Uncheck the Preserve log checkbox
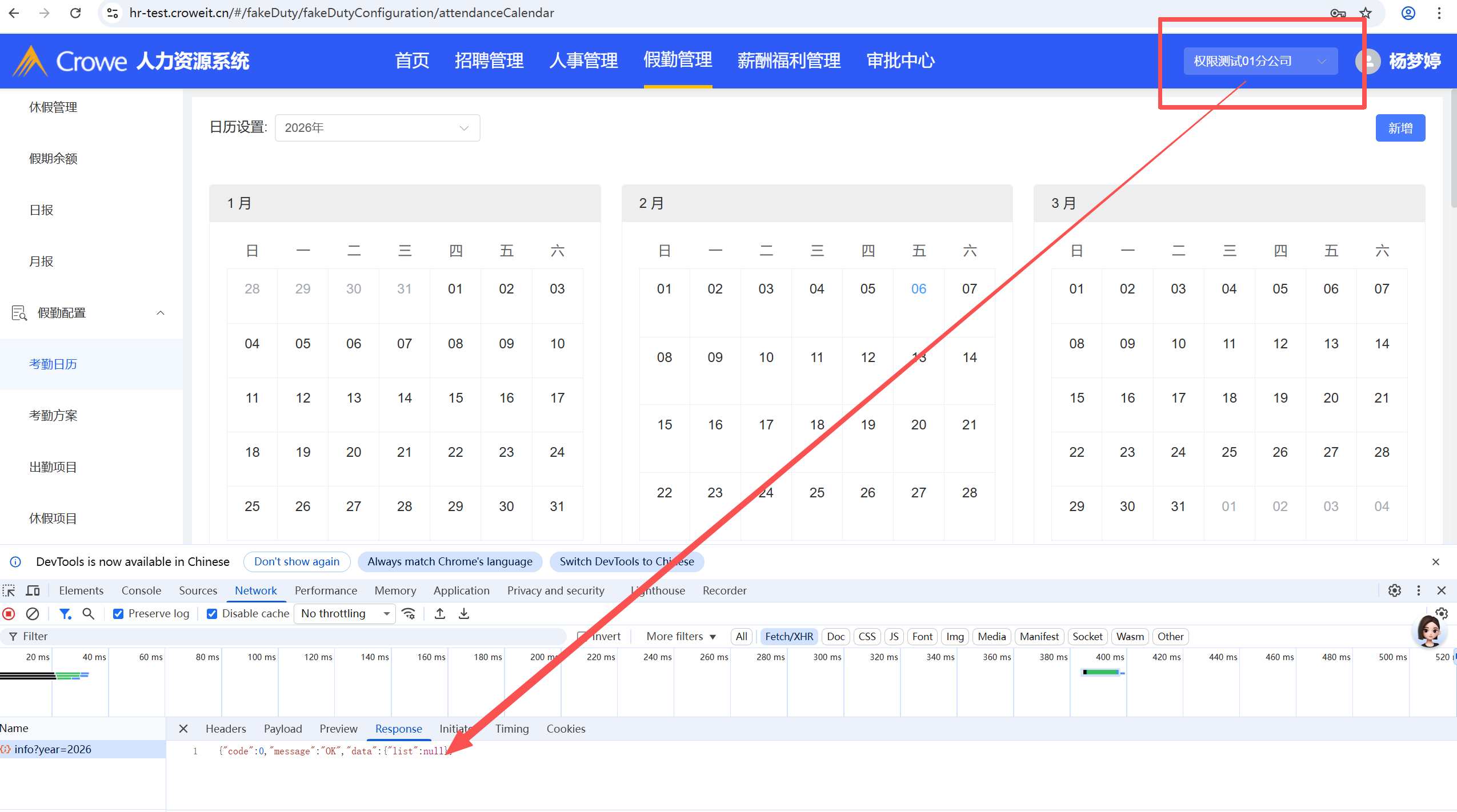 (x=118, y=614)
